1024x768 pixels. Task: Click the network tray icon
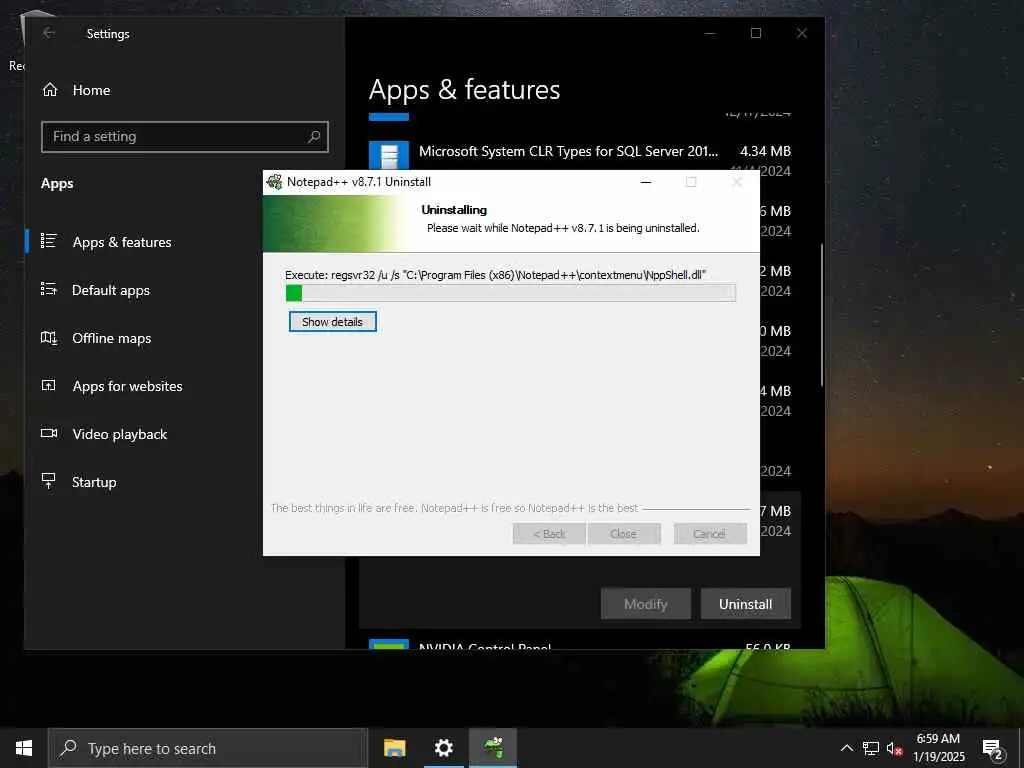(x=871, y=748)
